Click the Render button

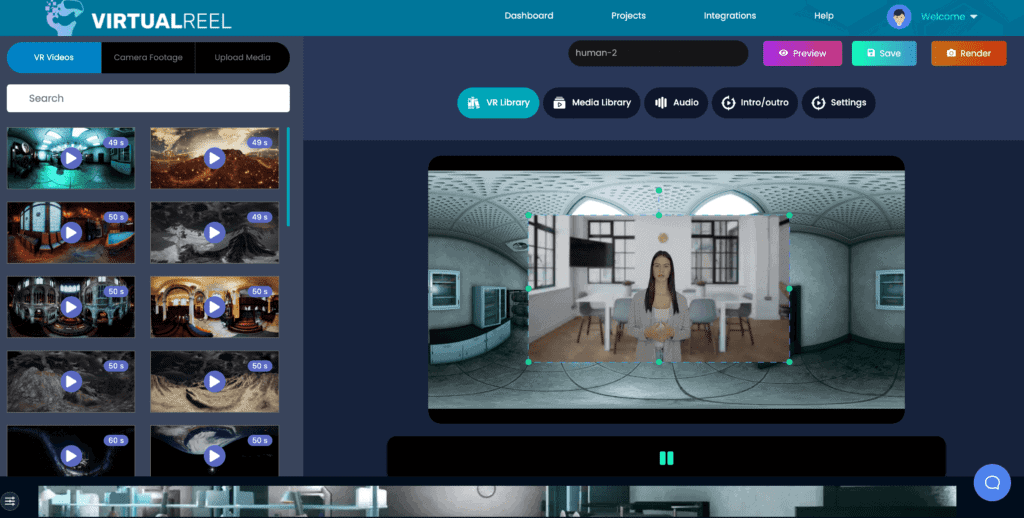968,54
